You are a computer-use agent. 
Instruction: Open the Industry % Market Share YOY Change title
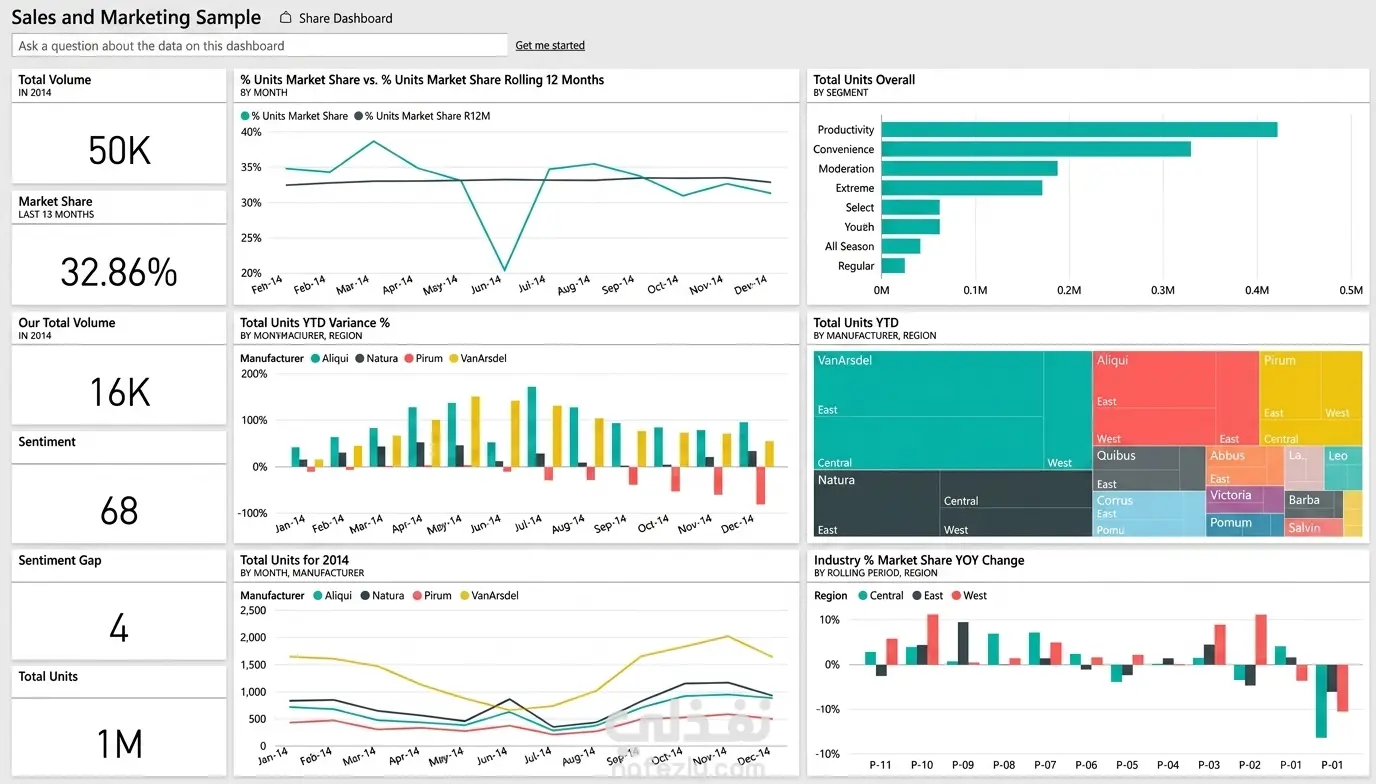click(919, 560)
